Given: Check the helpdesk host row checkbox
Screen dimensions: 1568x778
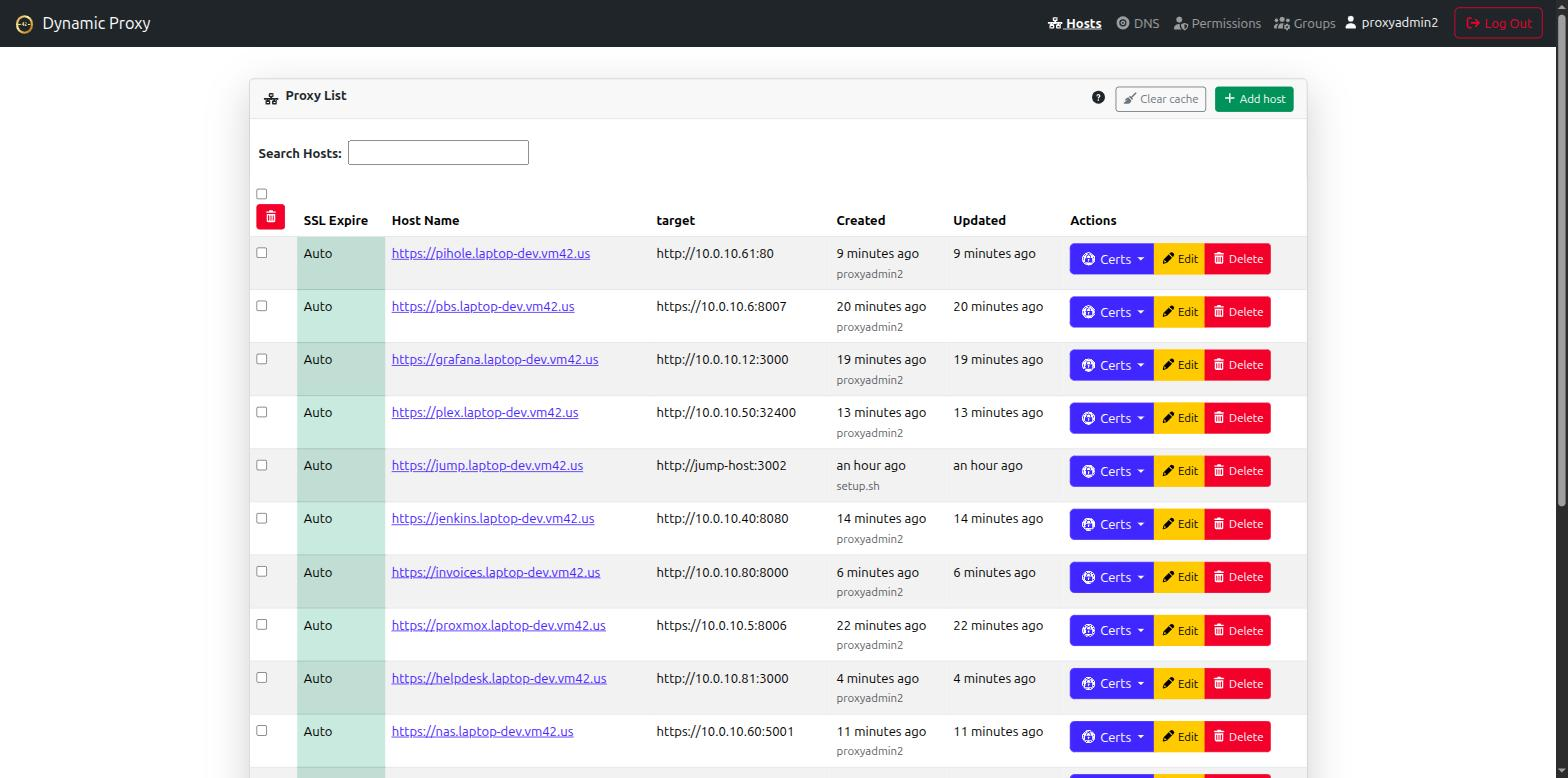Looking at the screenshot, I should [x=262, y=677].
